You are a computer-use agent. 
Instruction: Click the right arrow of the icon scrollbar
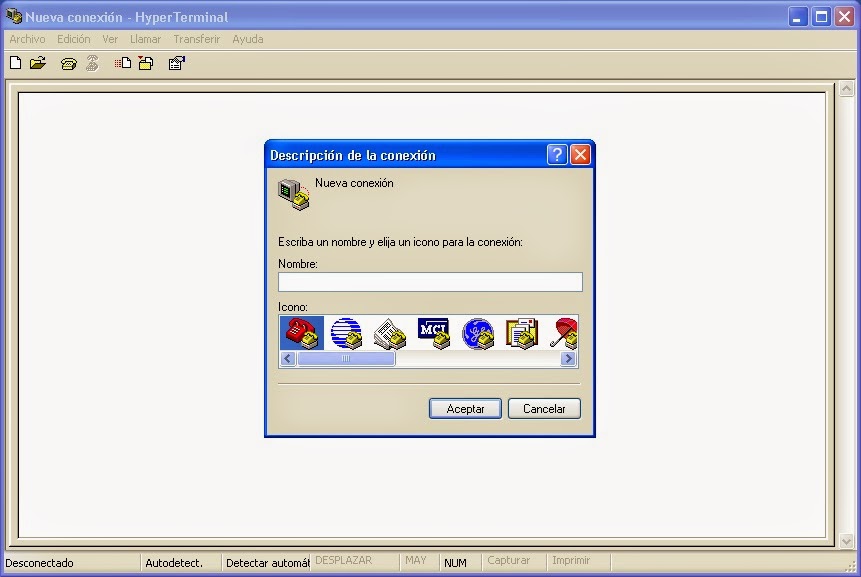[568, 358]
